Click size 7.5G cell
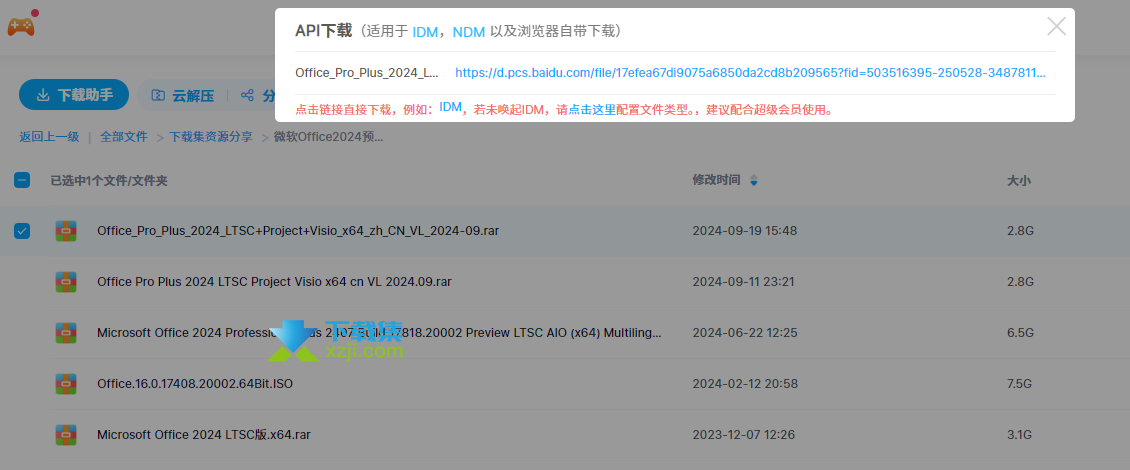1130x470 pixels. [x=1020, y=383]
